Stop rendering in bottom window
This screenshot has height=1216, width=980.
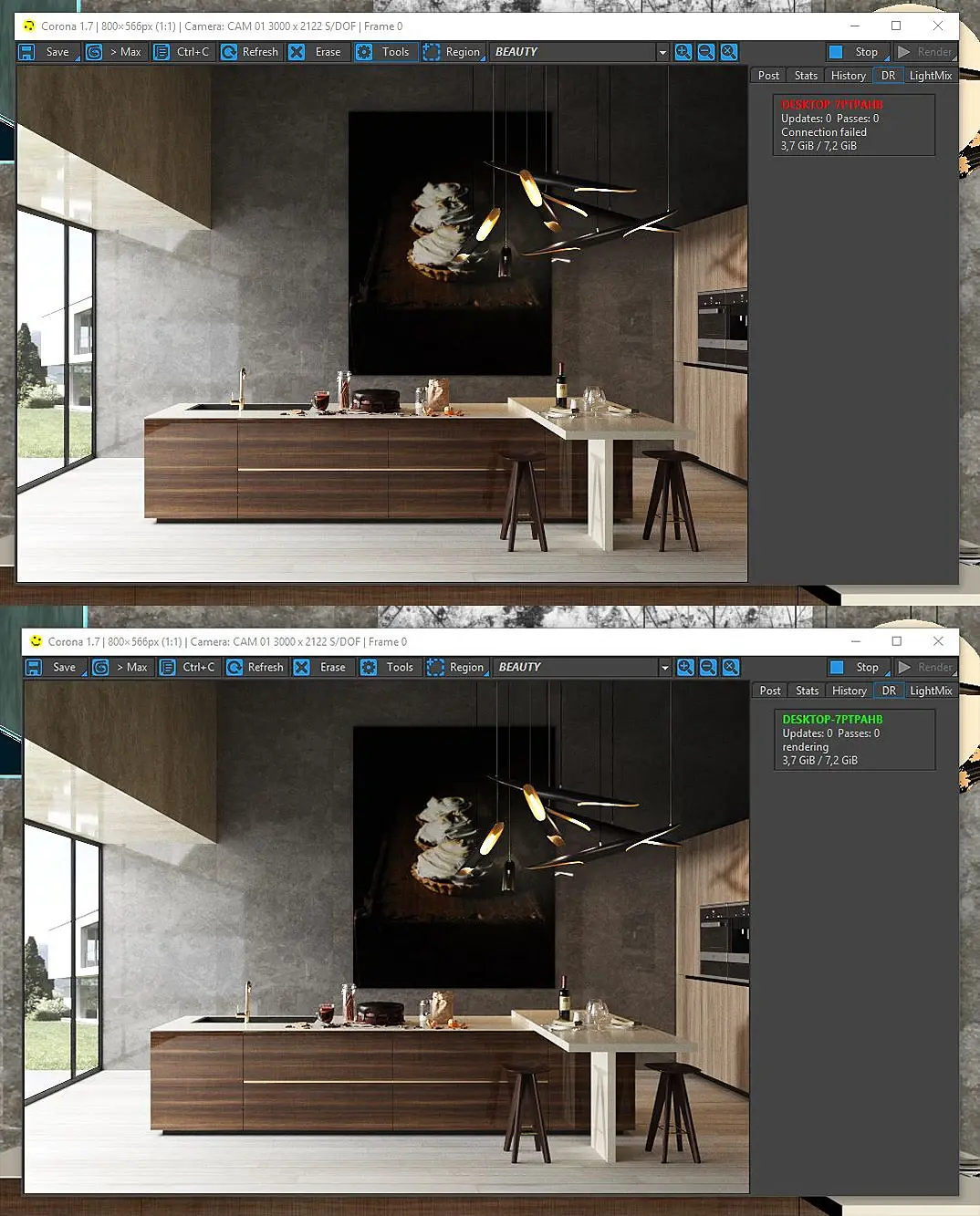859,667
